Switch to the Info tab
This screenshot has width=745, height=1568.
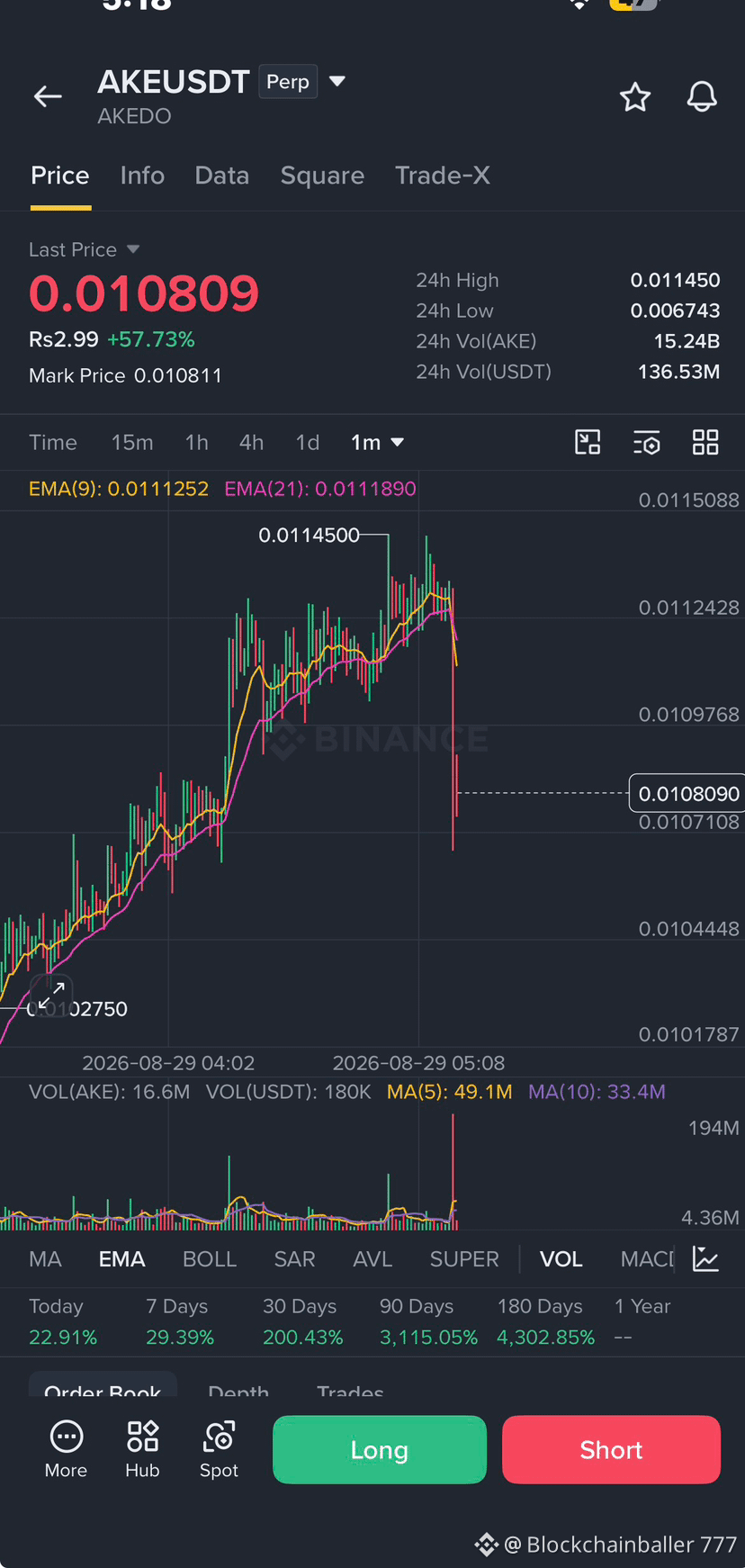[142, 176]
